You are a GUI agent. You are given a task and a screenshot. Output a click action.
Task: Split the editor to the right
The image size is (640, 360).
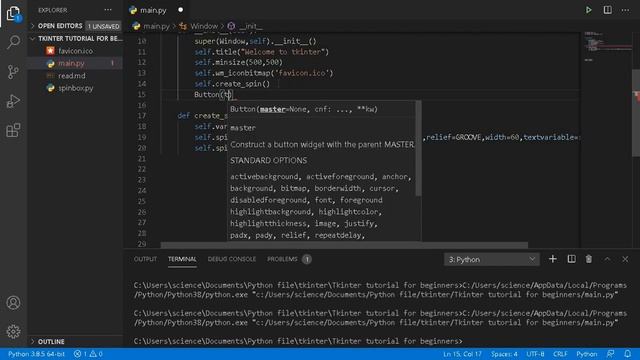tap(607, 10)
